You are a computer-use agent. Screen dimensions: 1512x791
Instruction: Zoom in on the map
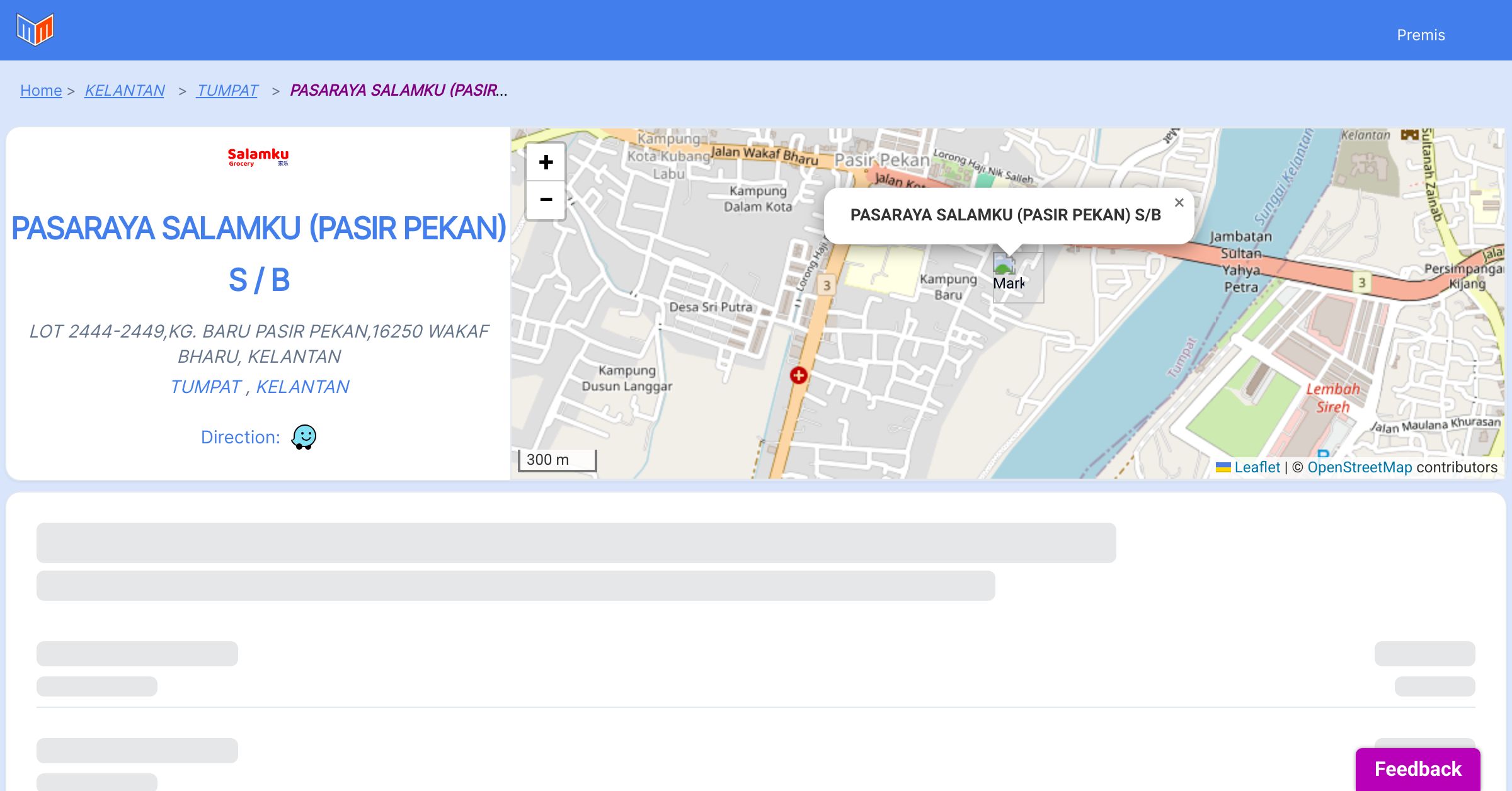click(546, 162)
